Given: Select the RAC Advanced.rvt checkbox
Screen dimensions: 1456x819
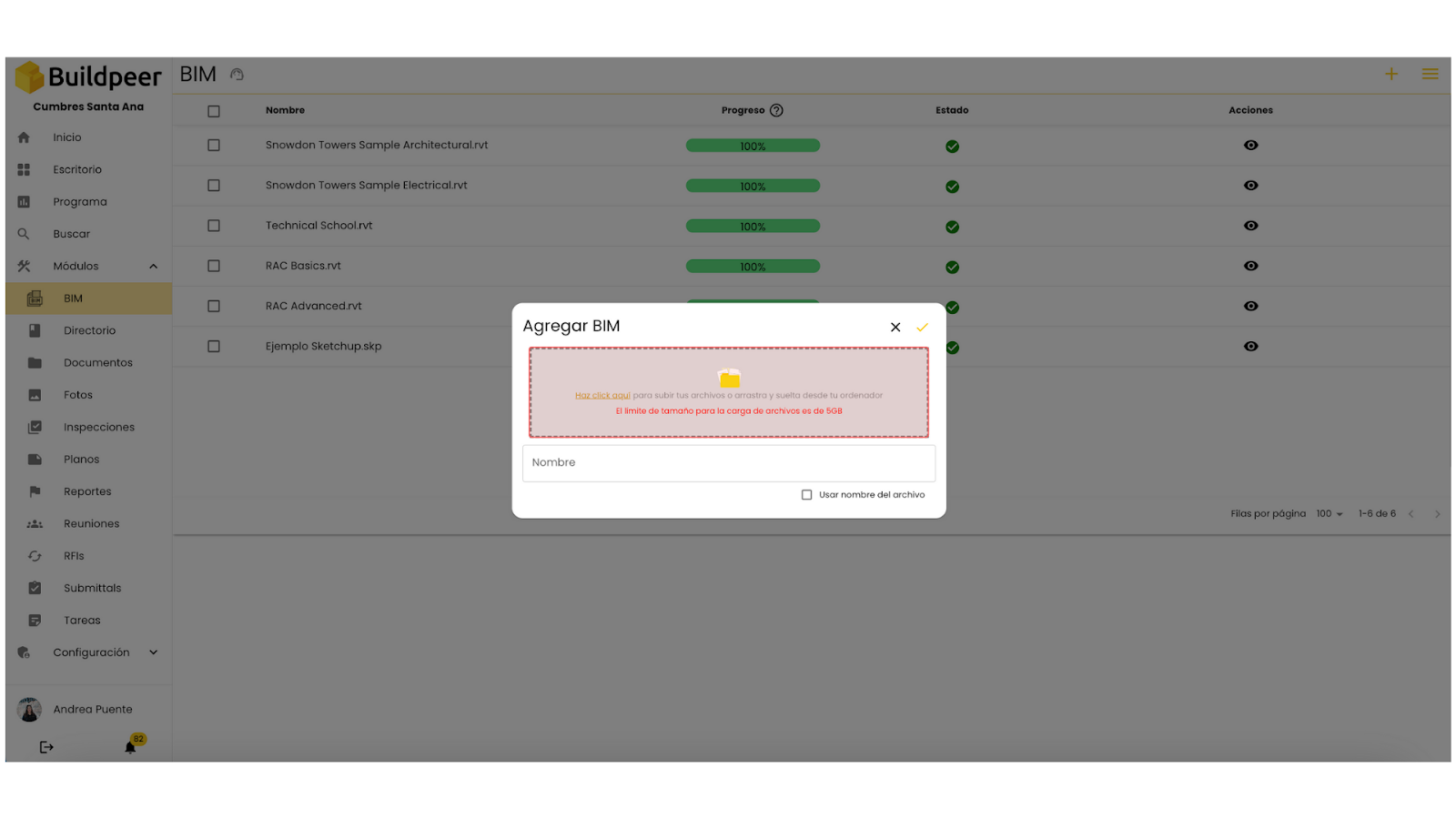Looking at the screenshot, I should (x=214, y=307).
